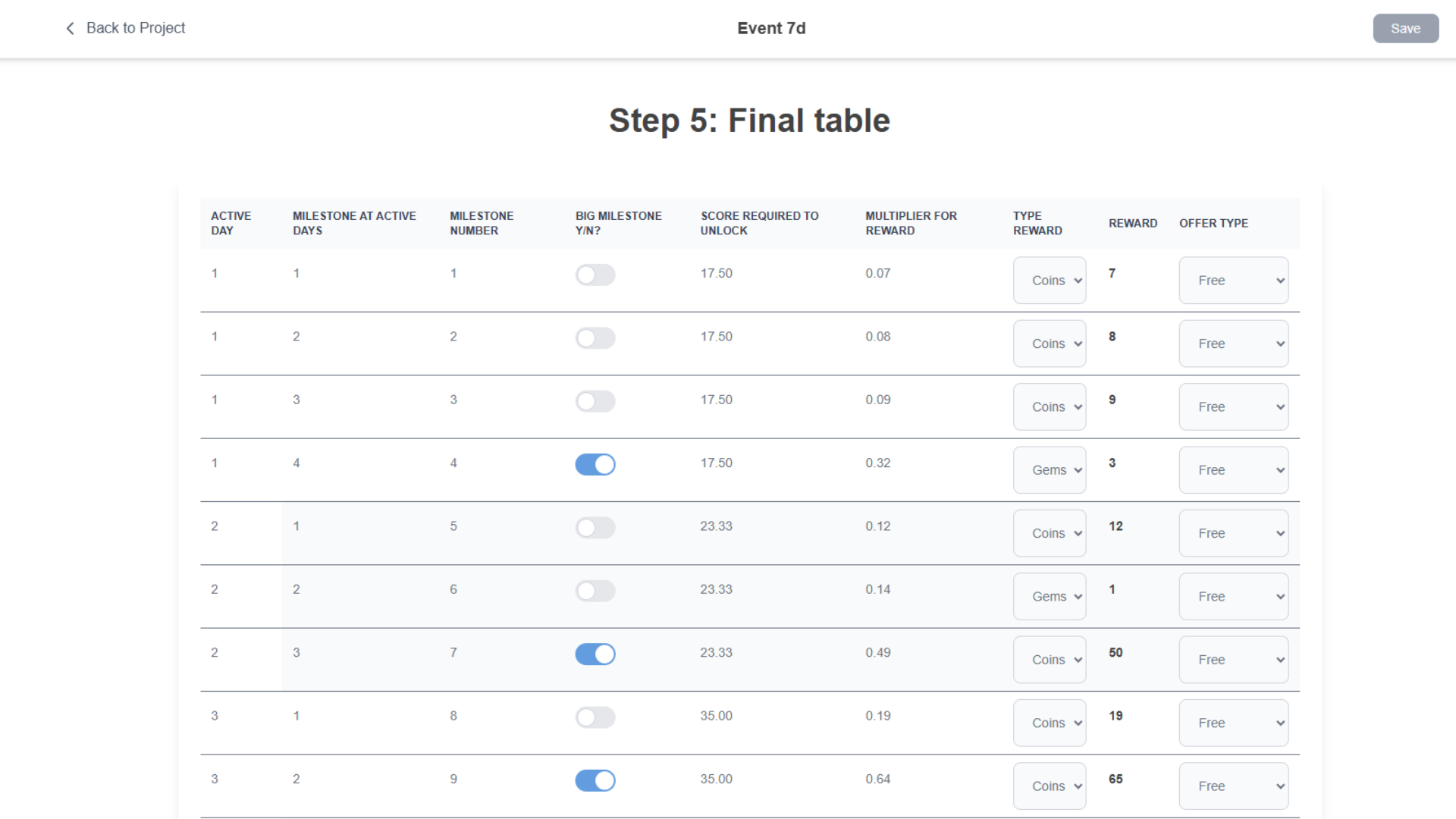Disable the big milestone toggle for milestone 7

point(595,654)
